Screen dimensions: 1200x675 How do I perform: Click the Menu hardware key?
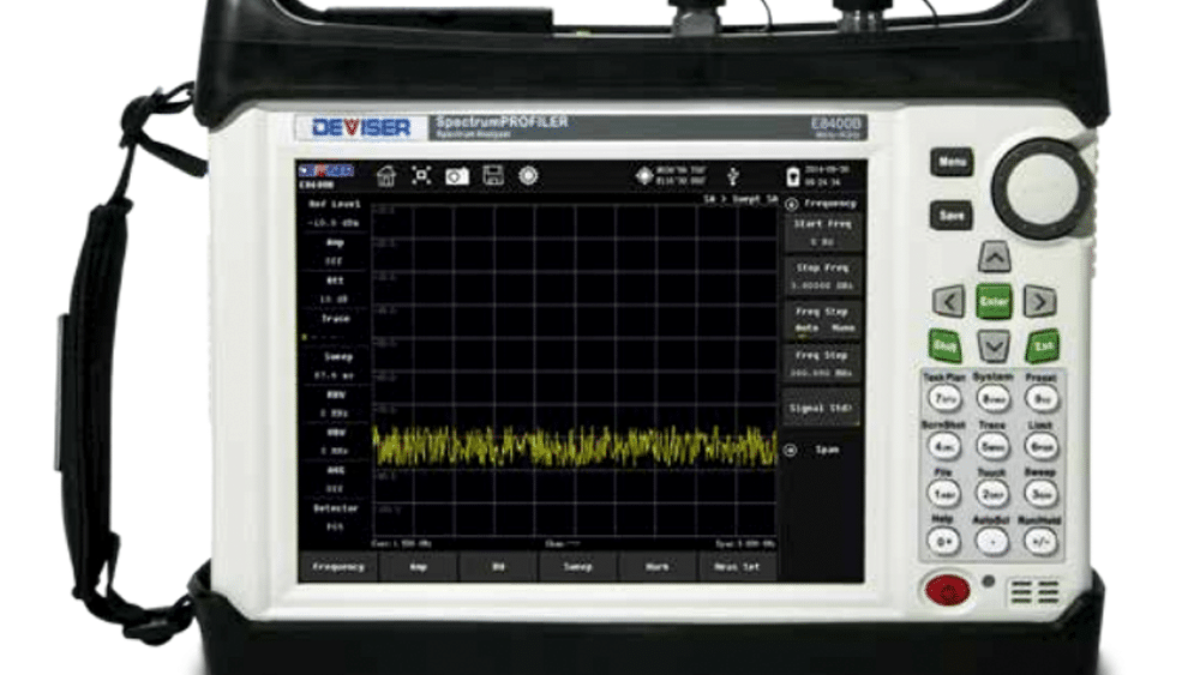pos(951,163)
